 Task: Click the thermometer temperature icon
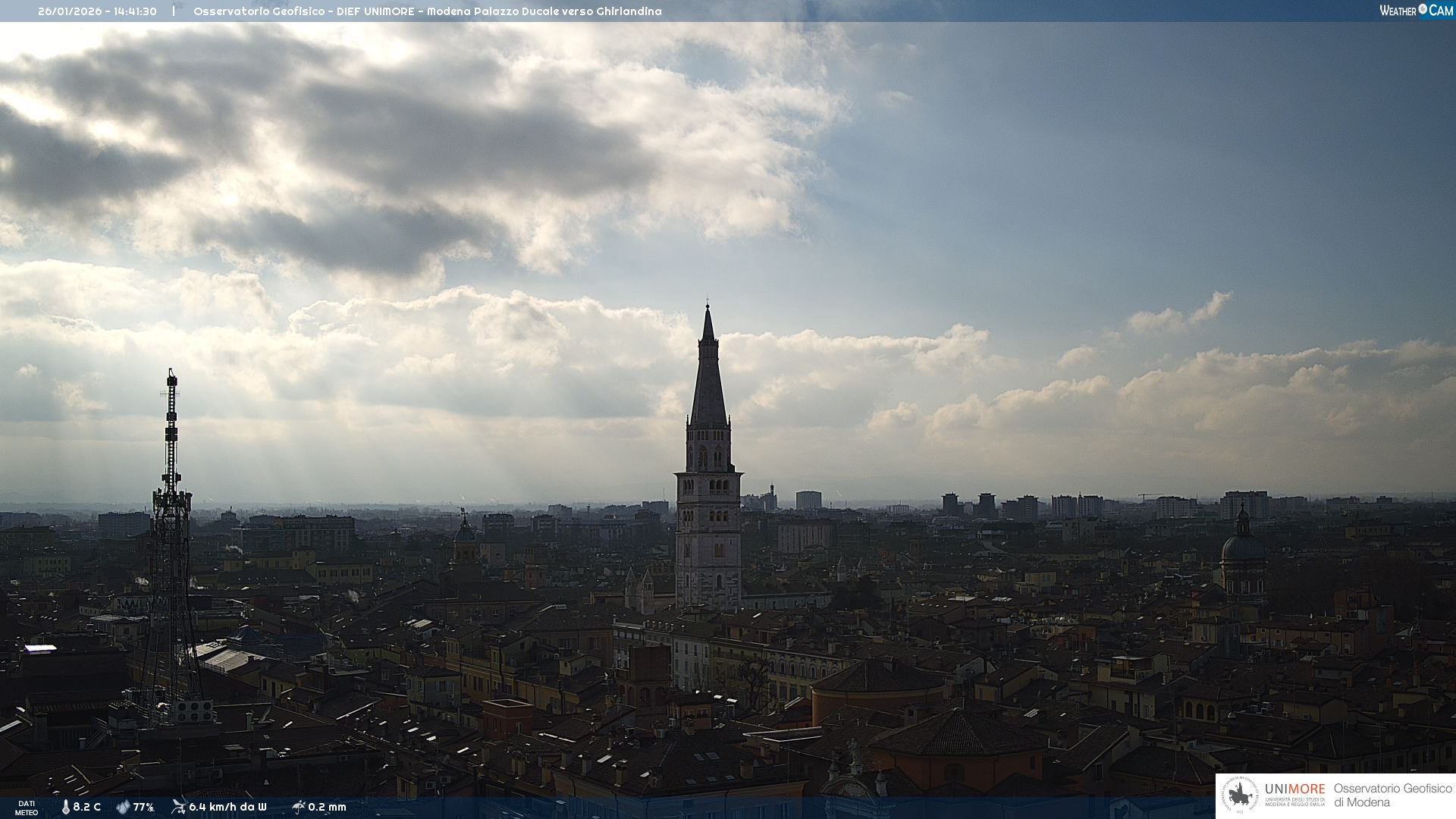66,808
